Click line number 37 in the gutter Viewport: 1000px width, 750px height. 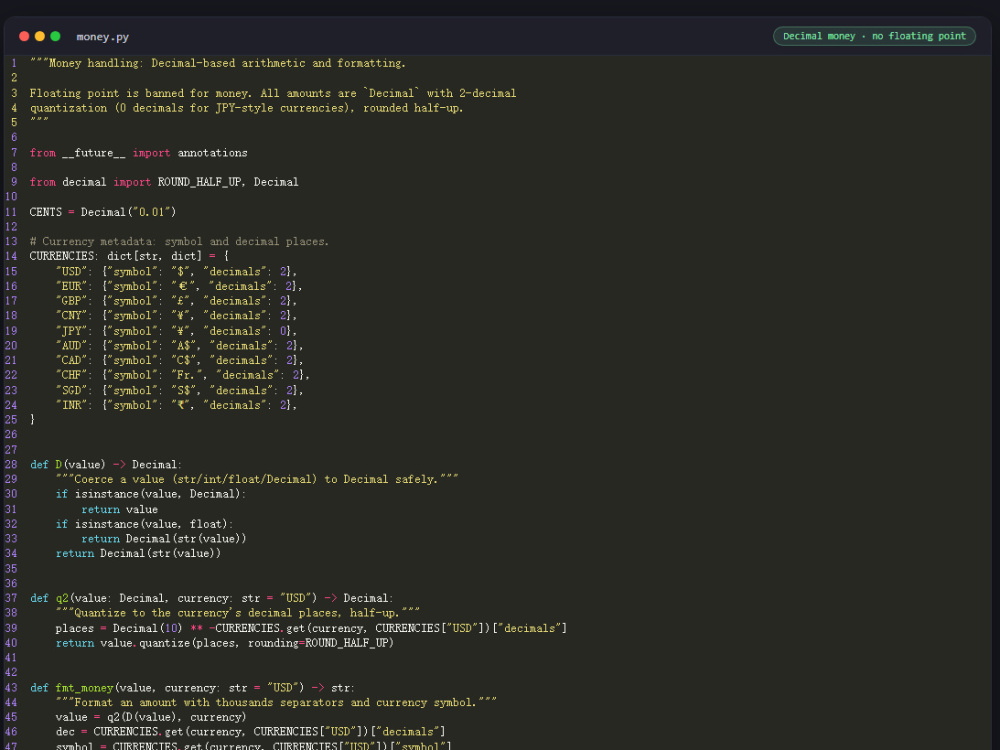11,598
